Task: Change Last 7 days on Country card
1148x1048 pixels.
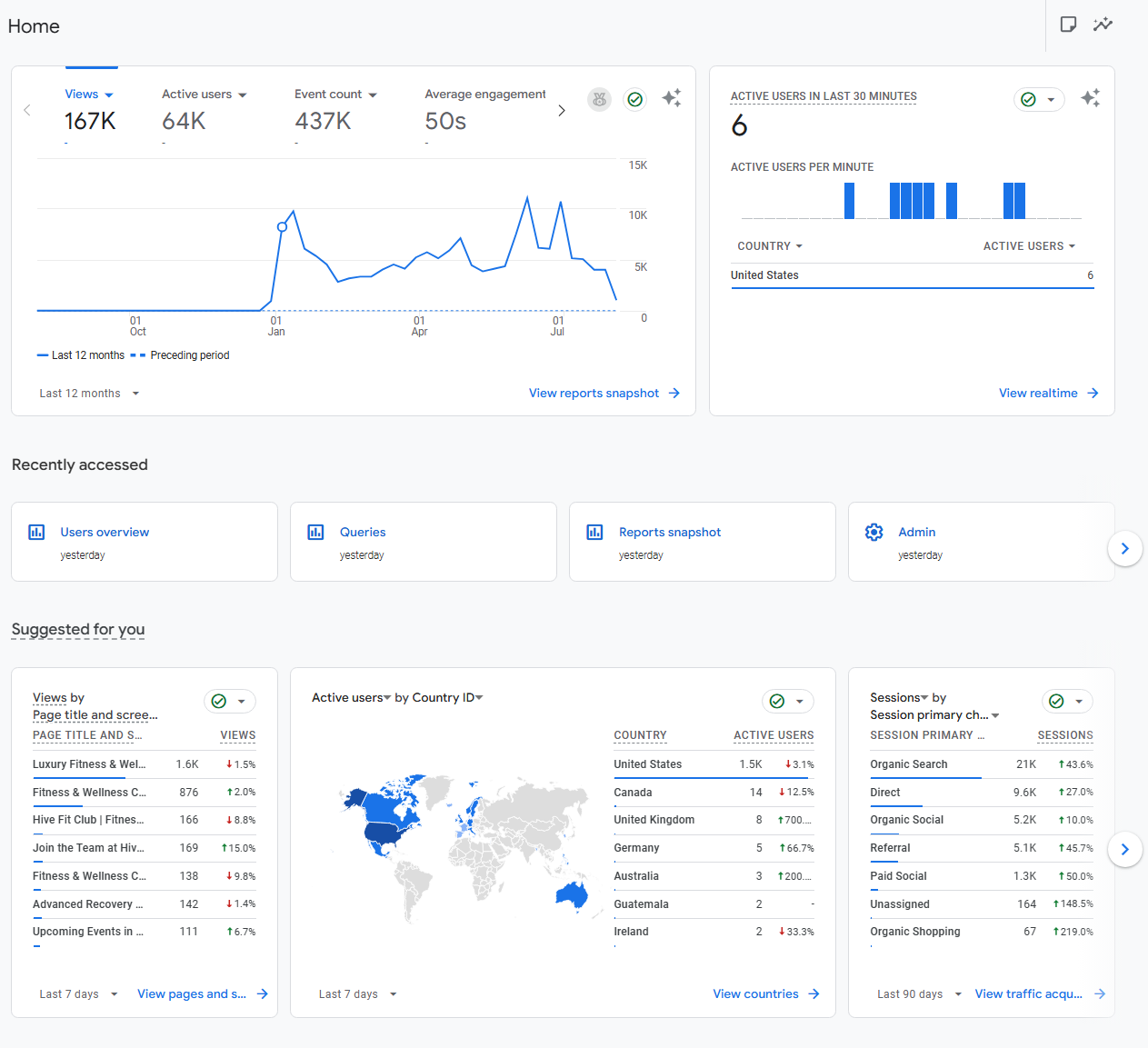Action: tap(357, 994)
